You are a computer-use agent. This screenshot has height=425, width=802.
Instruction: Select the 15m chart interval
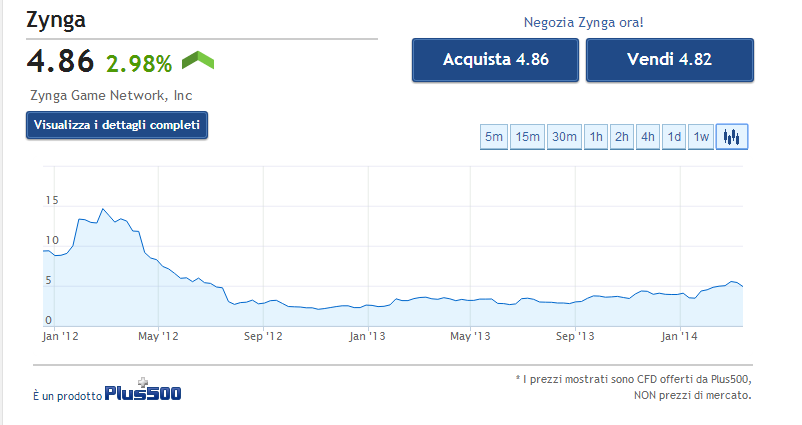pos(528,137)
